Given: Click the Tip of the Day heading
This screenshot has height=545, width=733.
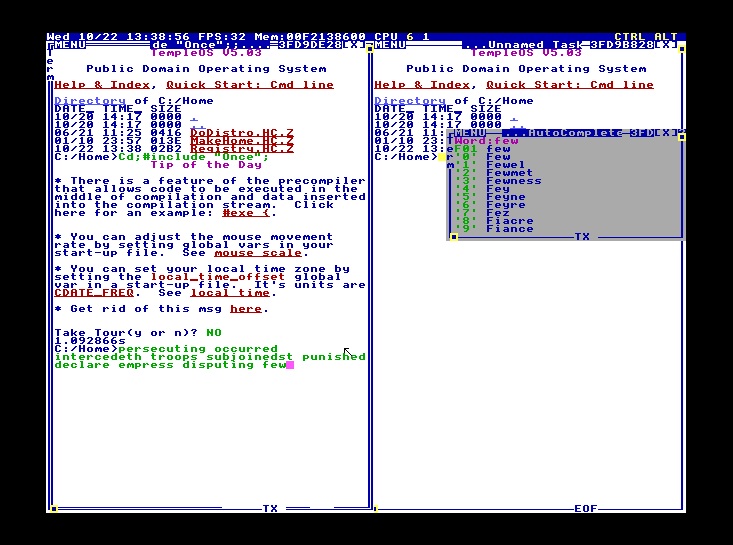Looking at the screenshot, I should (x=206, y=165).
